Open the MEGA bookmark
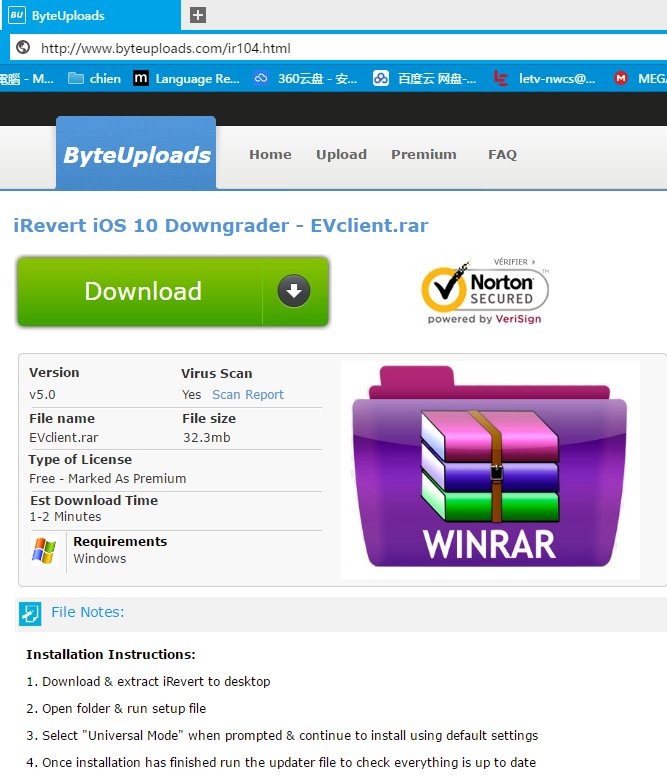The height and width of the screenshot is (783, 667). click(x=640, y=78)
